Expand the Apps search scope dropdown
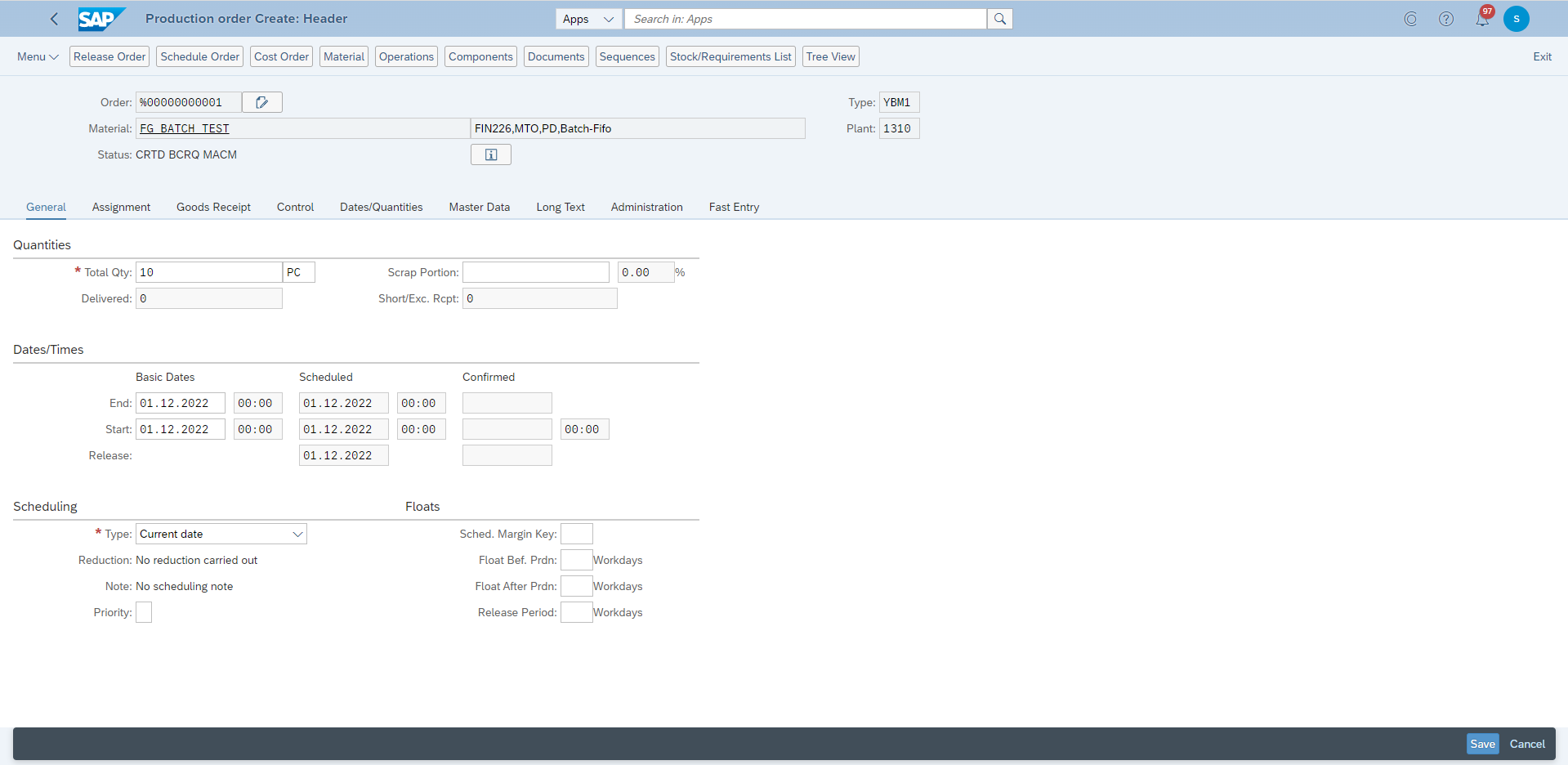 (x=588, y=19)
